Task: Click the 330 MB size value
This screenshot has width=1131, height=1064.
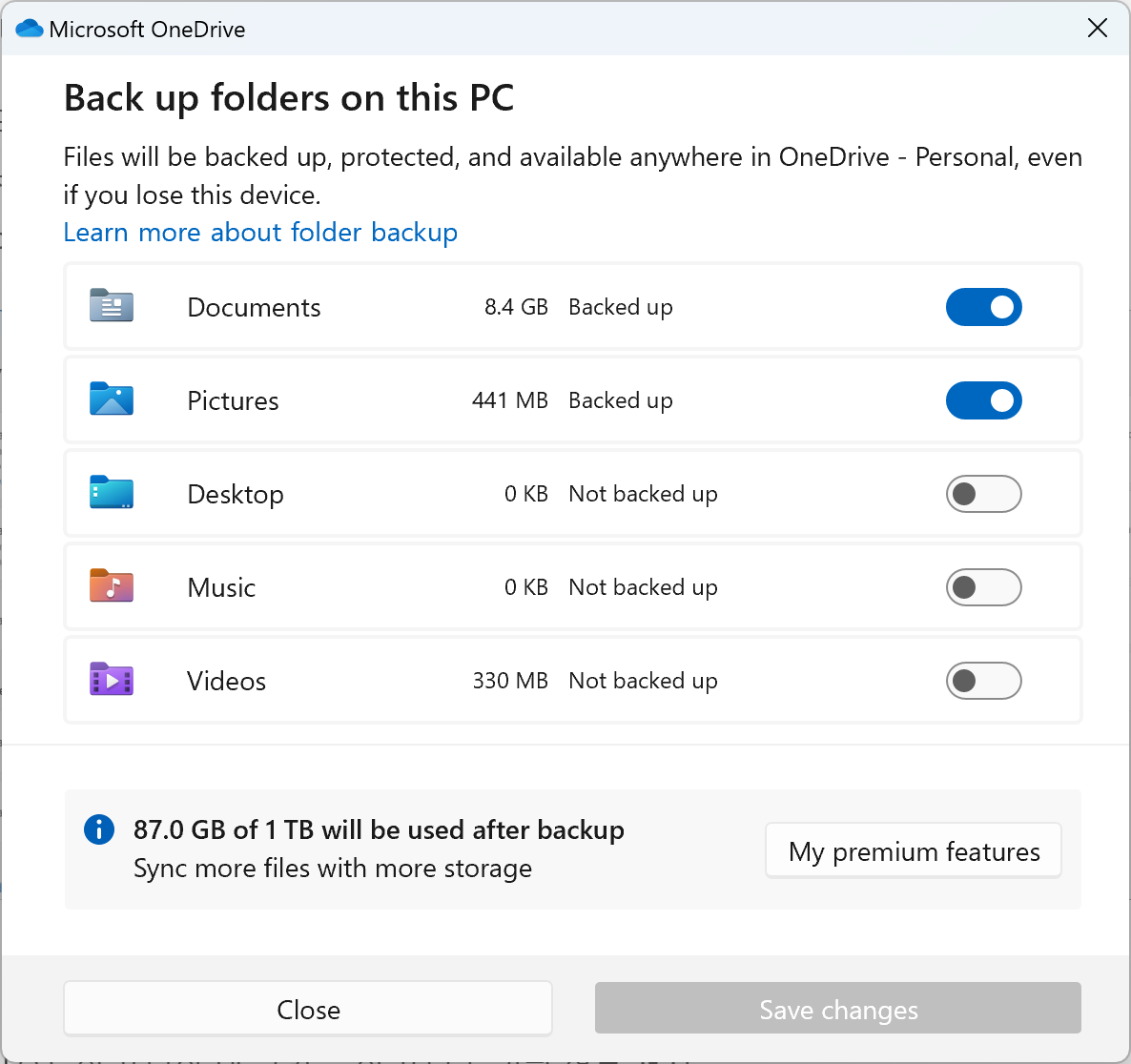Action: coord(510,681)
